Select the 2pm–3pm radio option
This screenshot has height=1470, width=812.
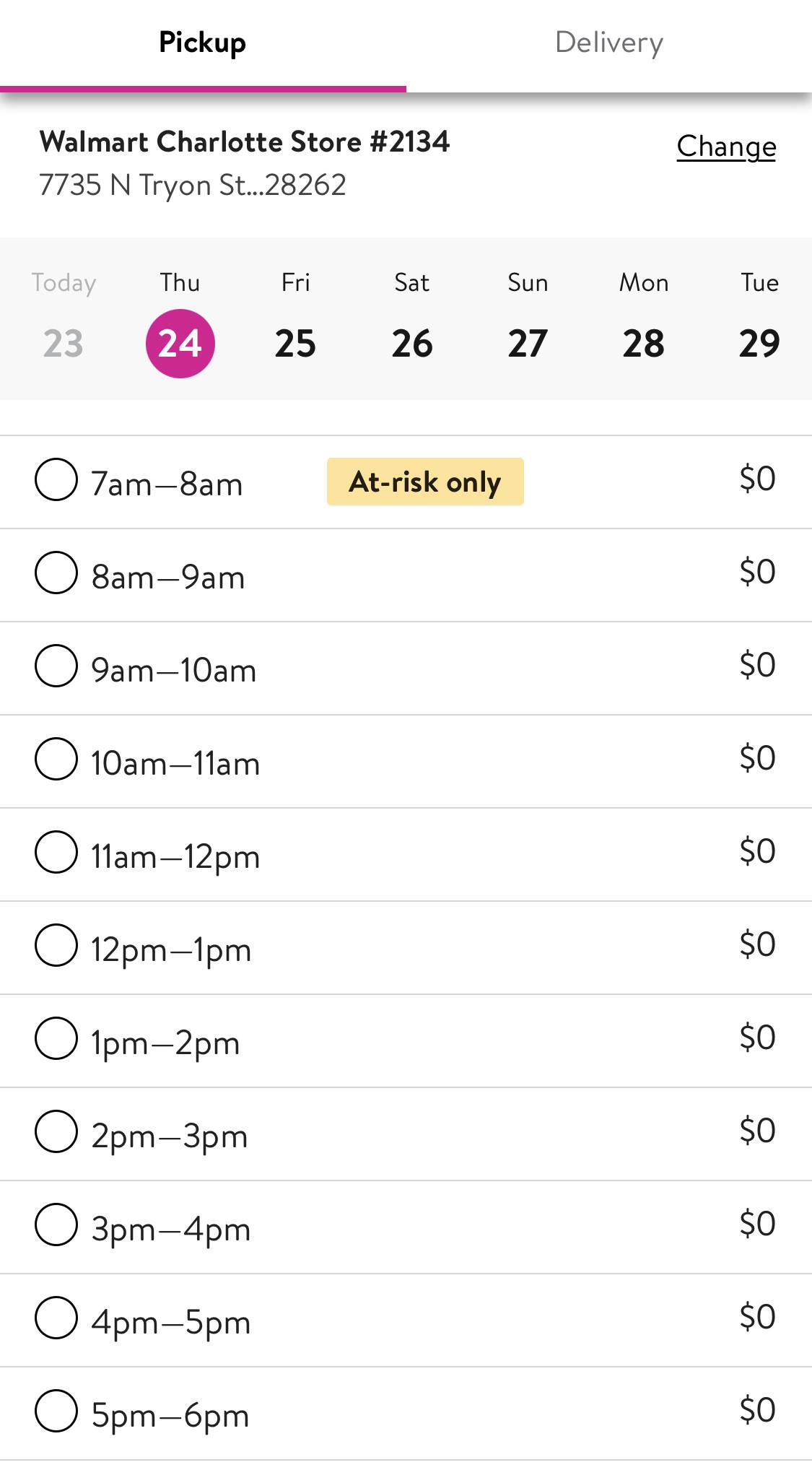click(56, 1132)
